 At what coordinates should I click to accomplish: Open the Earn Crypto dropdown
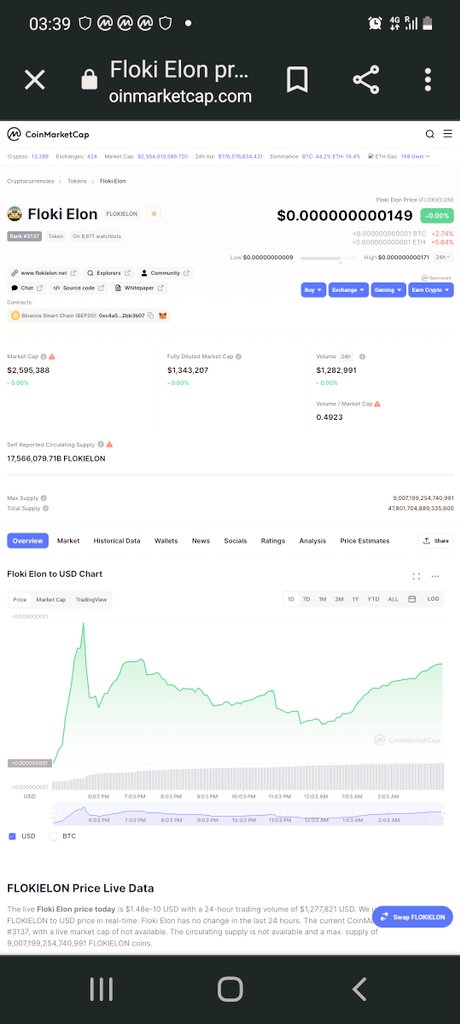(431, 290)
